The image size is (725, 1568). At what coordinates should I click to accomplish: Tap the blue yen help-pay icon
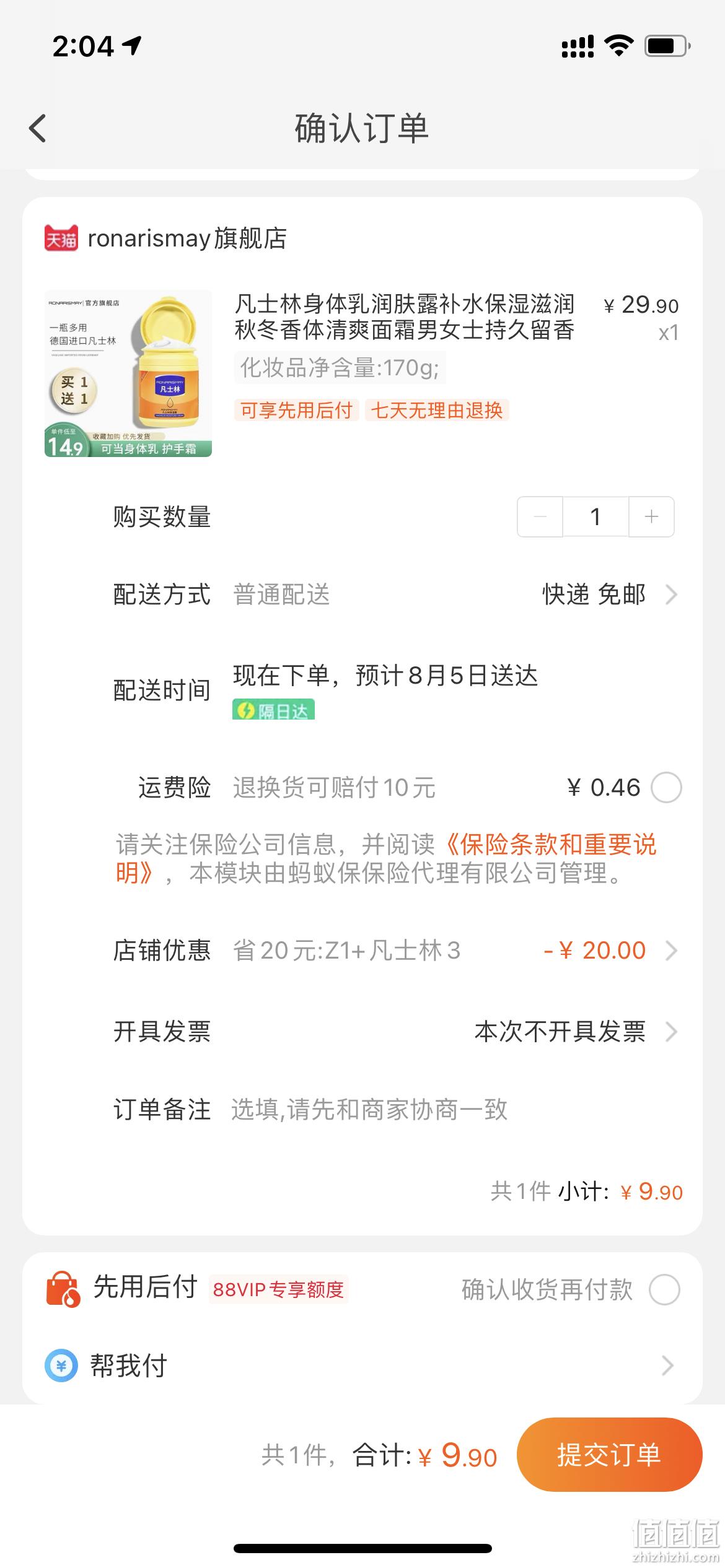[61, 1365]
